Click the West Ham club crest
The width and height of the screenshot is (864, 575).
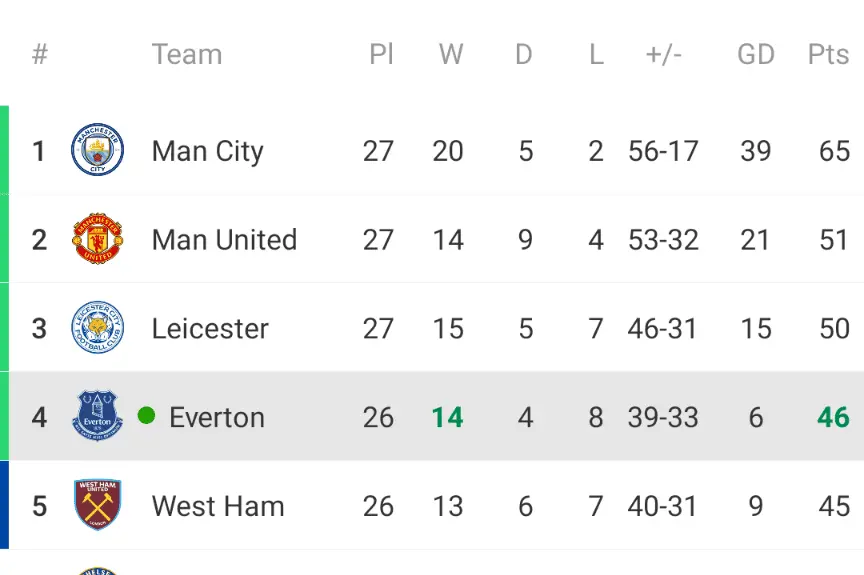[x=98, y=505]
